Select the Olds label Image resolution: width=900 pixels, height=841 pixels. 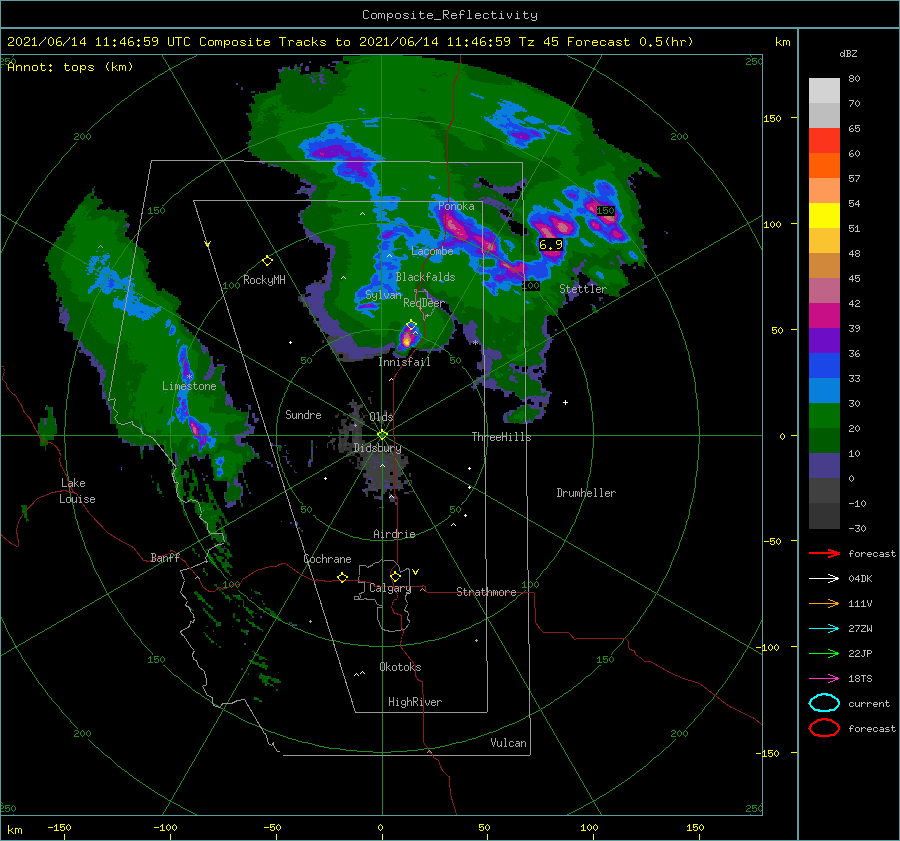point(381,417)
